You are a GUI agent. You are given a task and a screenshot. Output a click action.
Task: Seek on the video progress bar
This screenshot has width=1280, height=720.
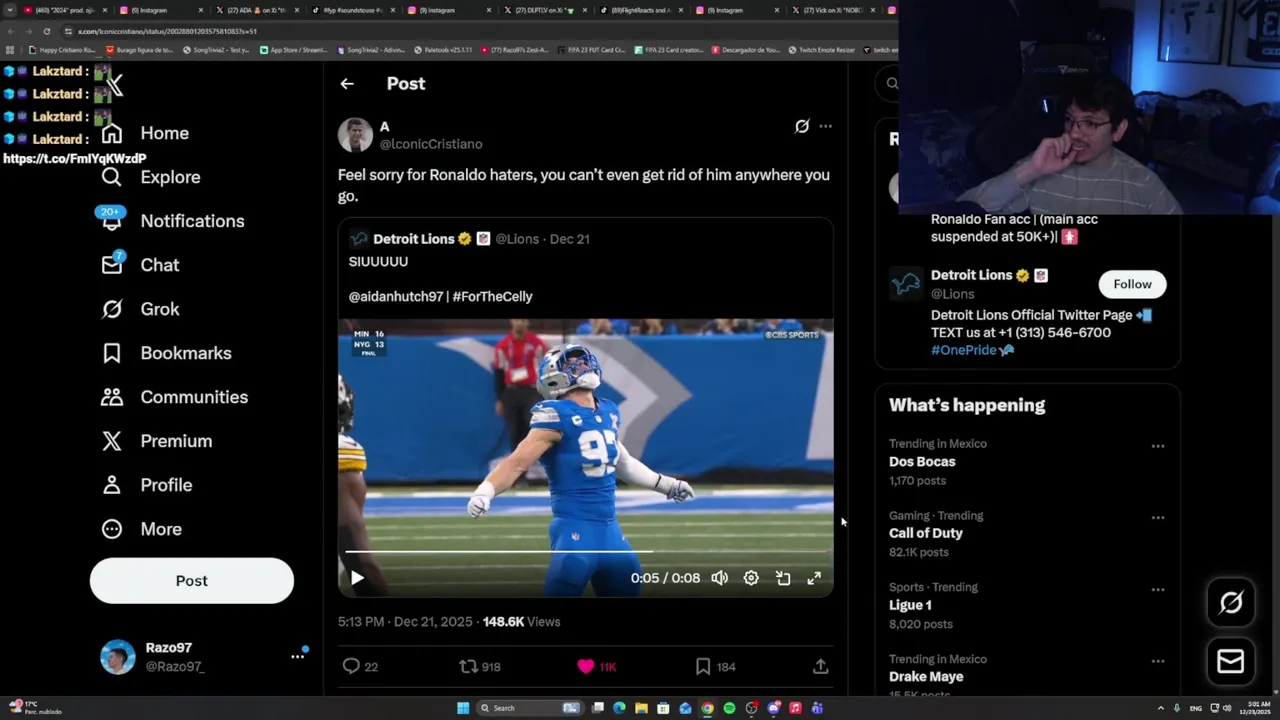[x=586, y=551]
